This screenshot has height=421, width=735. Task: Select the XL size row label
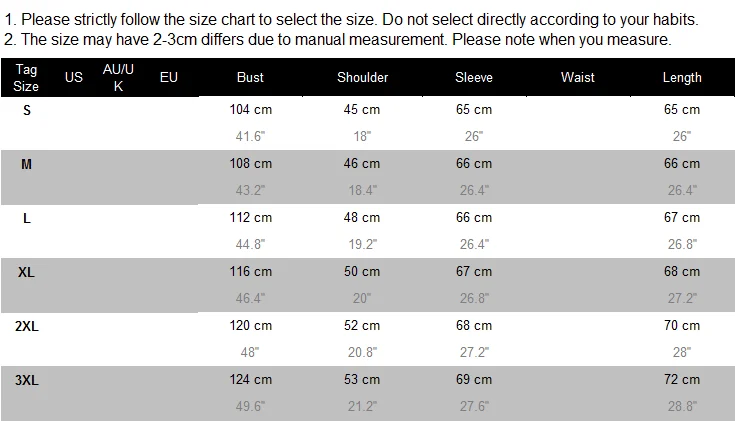pos(26,272)
